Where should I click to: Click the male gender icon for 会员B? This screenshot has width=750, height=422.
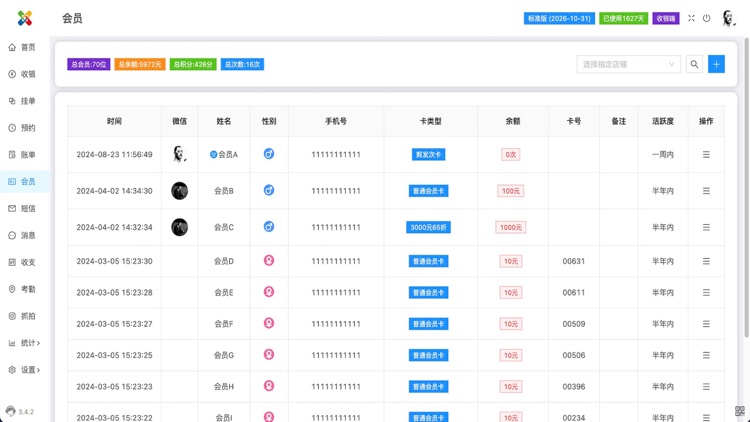point(269,190)
